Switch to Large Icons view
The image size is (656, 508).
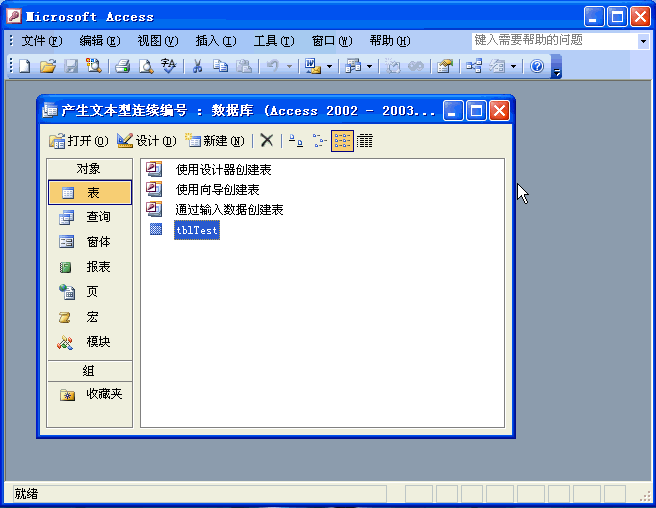click(296, 141)
